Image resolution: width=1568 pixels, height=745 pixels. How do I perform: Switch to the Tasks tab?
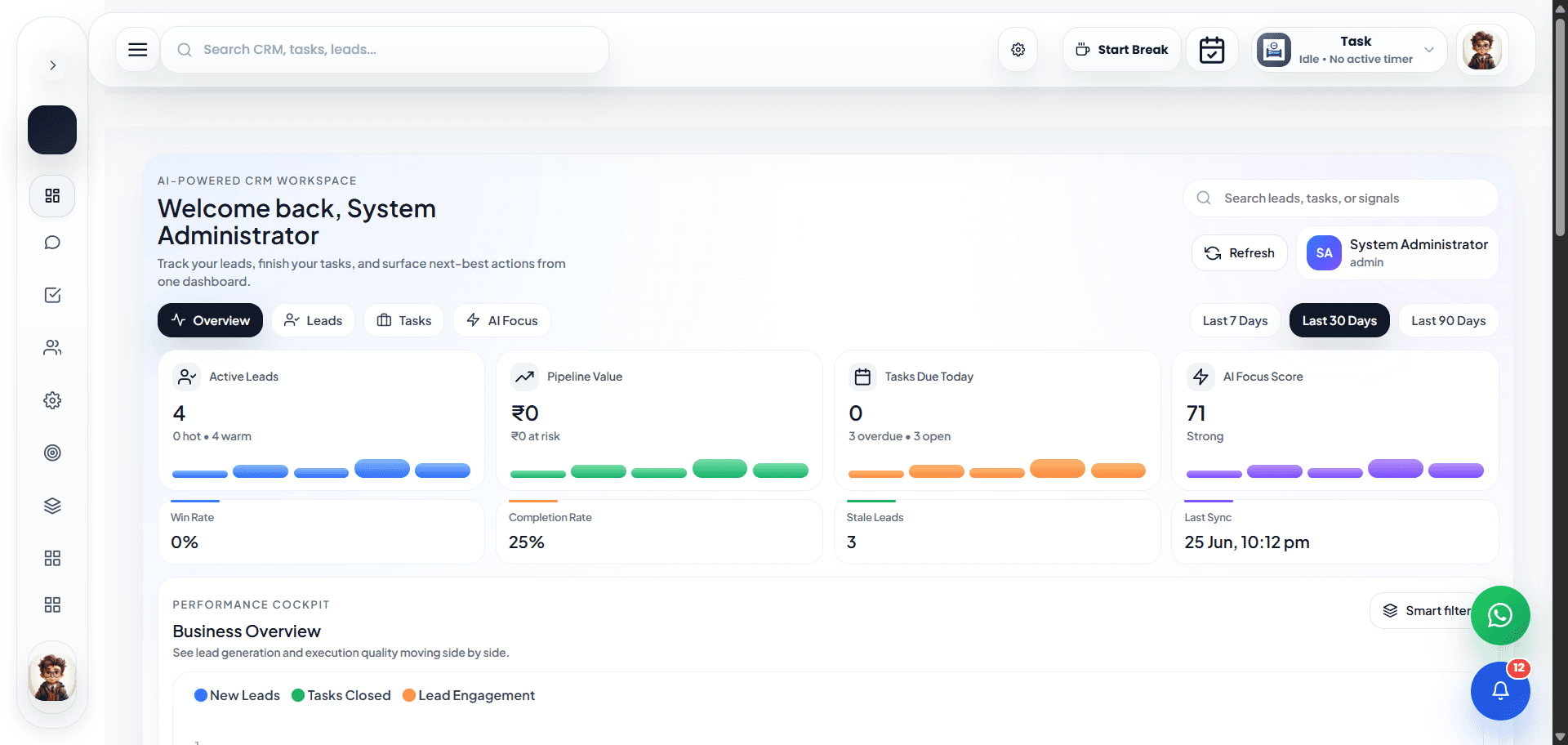[403, 320]
